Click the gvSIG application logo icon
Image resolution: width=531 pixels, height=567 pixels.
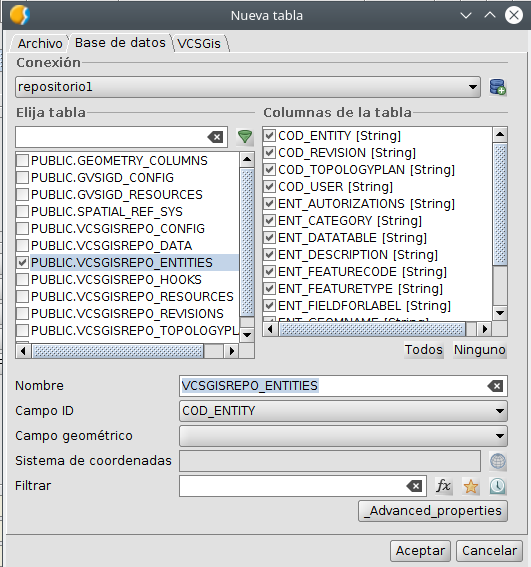pyautogui.click(x=20, y=15)
